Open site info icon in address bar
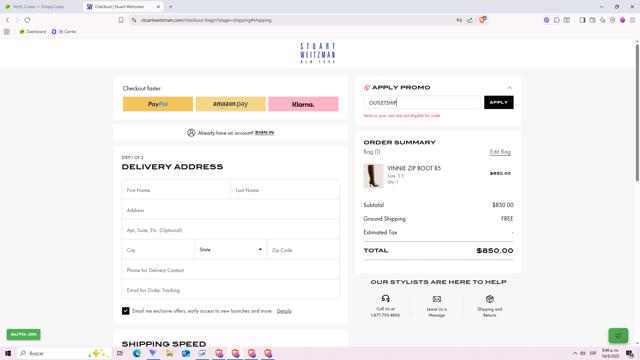Image resolution: width=640 pixels, height=360 pixels. point(133,20)
